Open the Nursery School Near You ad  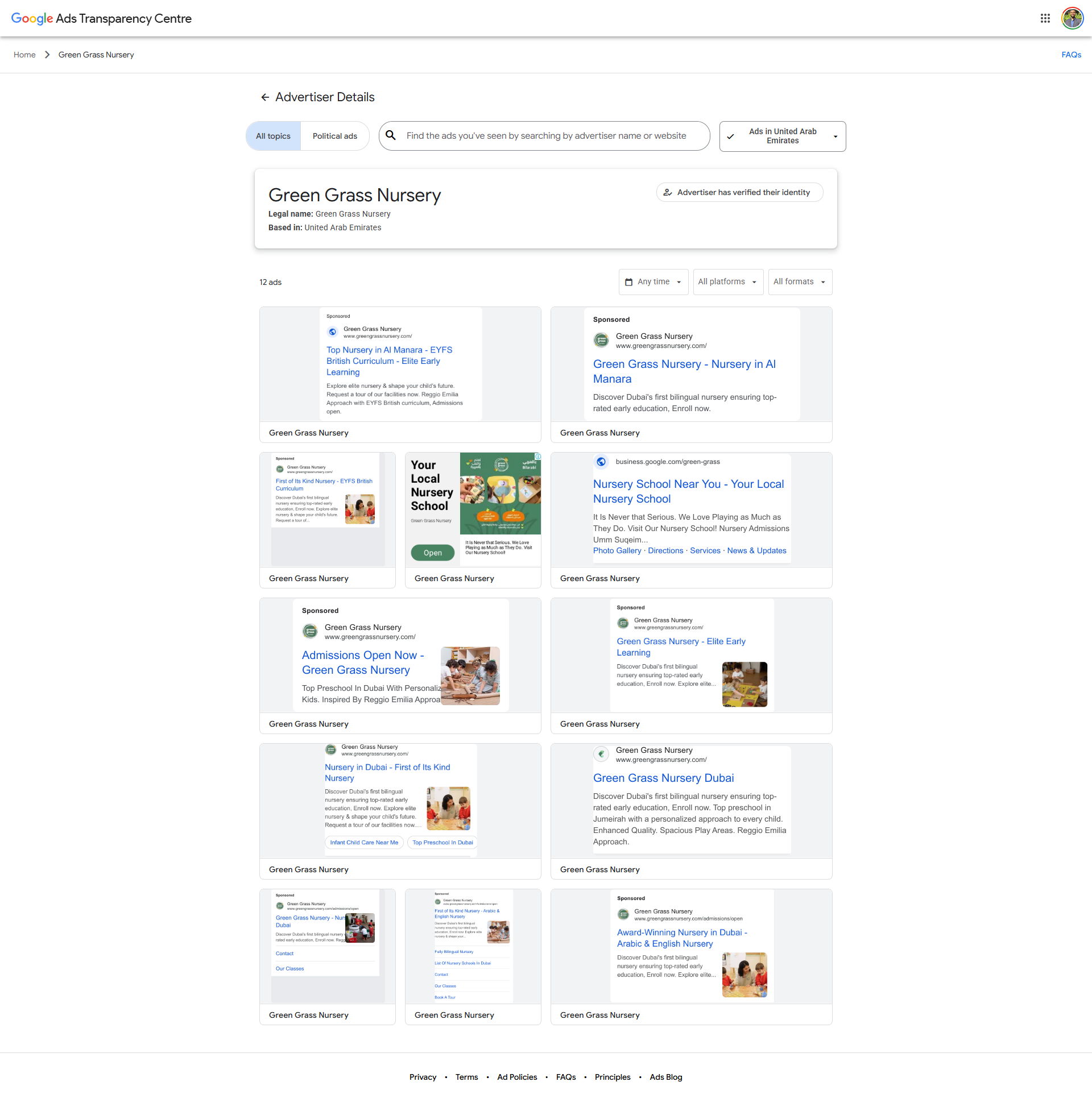(691, 520)
